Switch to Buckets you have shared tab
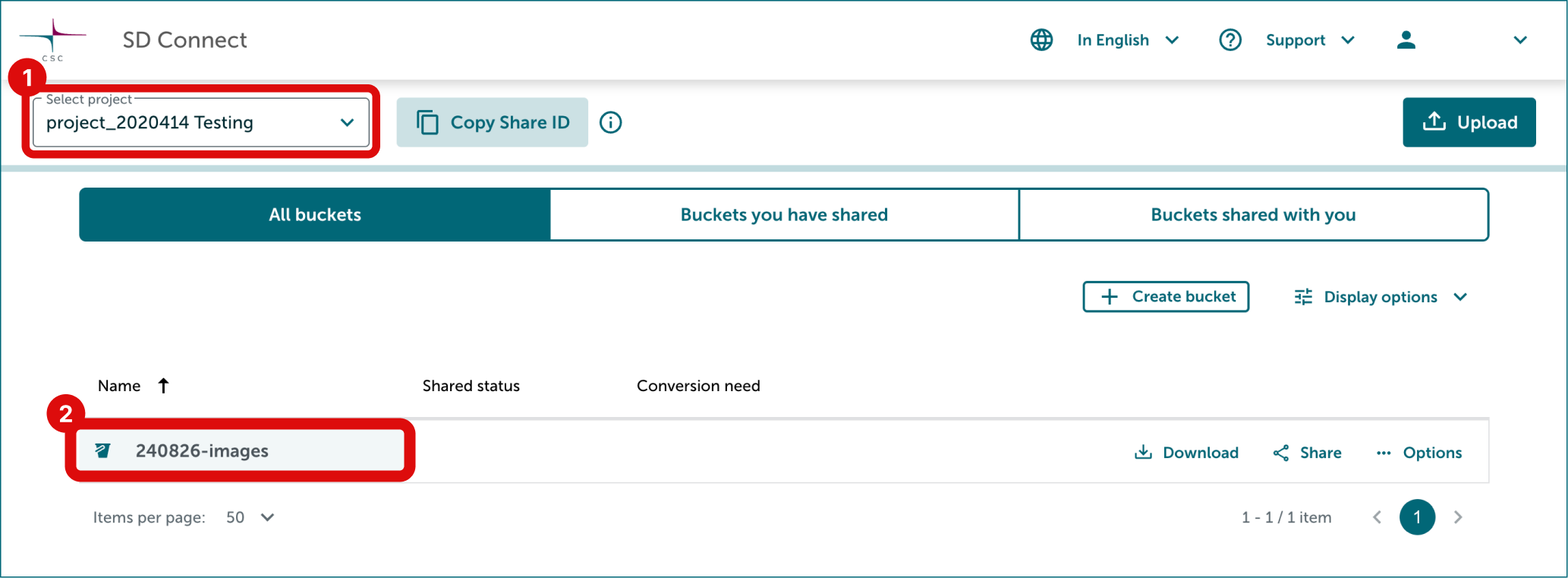 click(x=784, y=215)
